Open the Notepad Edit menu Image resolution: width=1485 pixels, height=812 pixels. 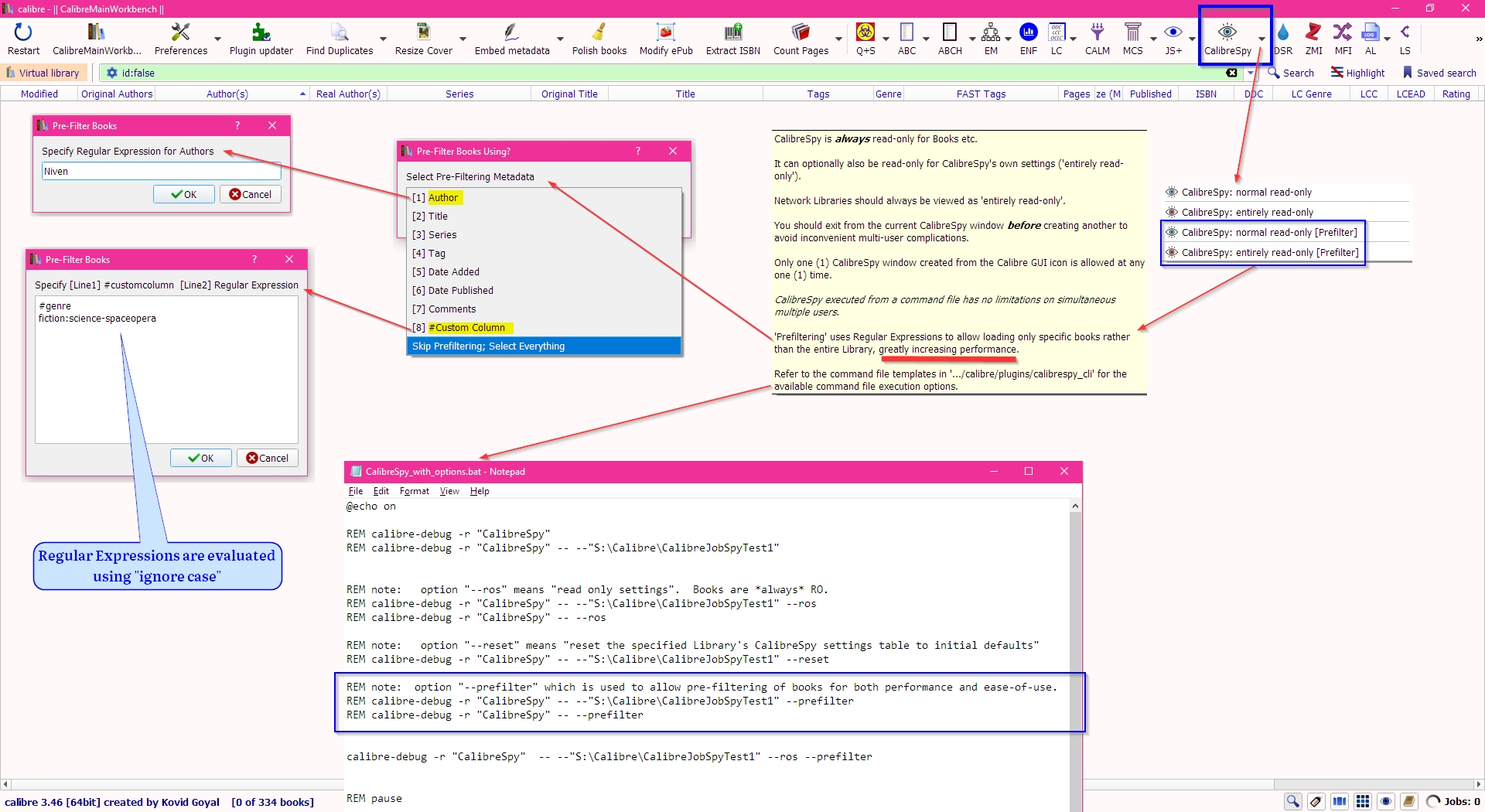pos(381,491)
